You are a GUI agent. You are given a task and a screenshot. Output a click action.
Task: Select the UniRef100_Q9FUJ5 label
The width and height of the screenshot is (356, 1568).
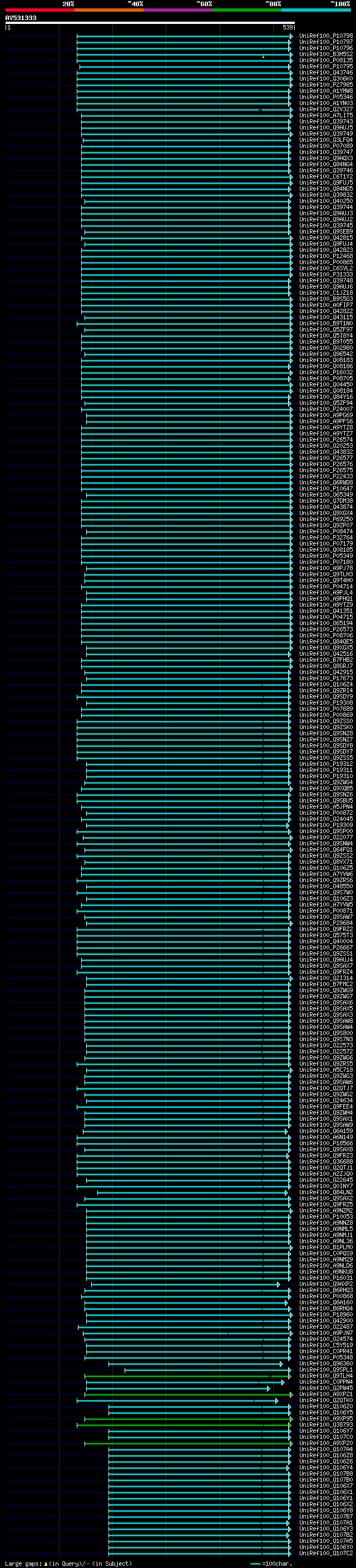326,182
